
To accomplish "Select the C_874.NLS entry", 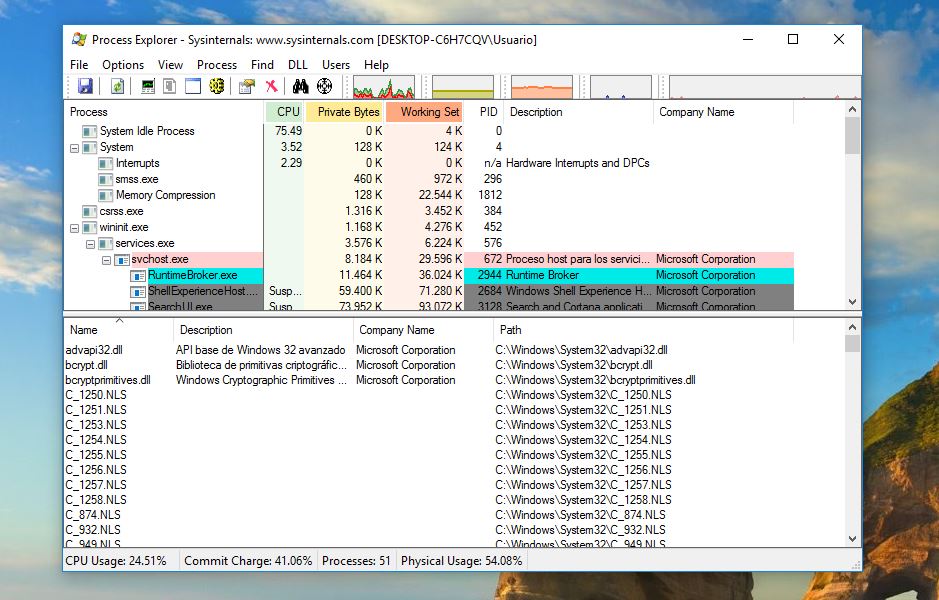I will pyautogui.click(x=93, y=515).
